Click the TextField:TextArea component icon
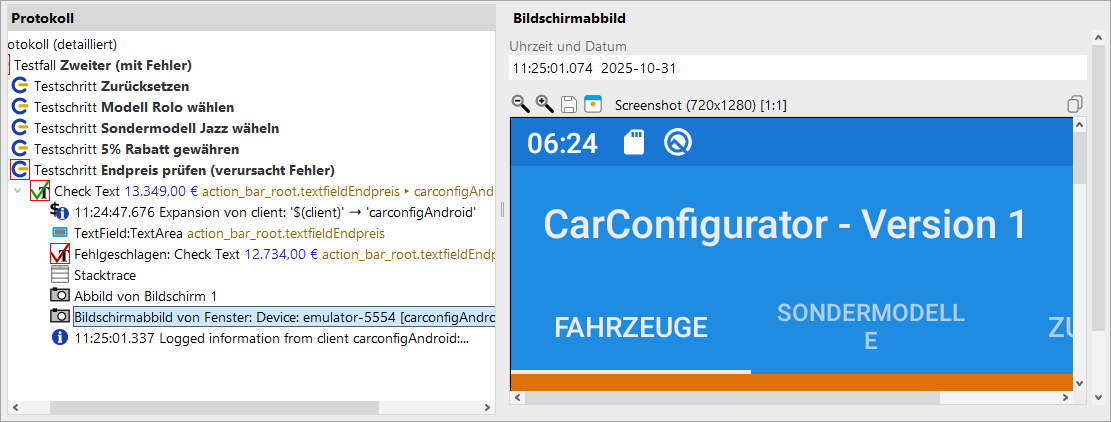Viewport: 1111px width, 422px height. (x=60, y=233)
